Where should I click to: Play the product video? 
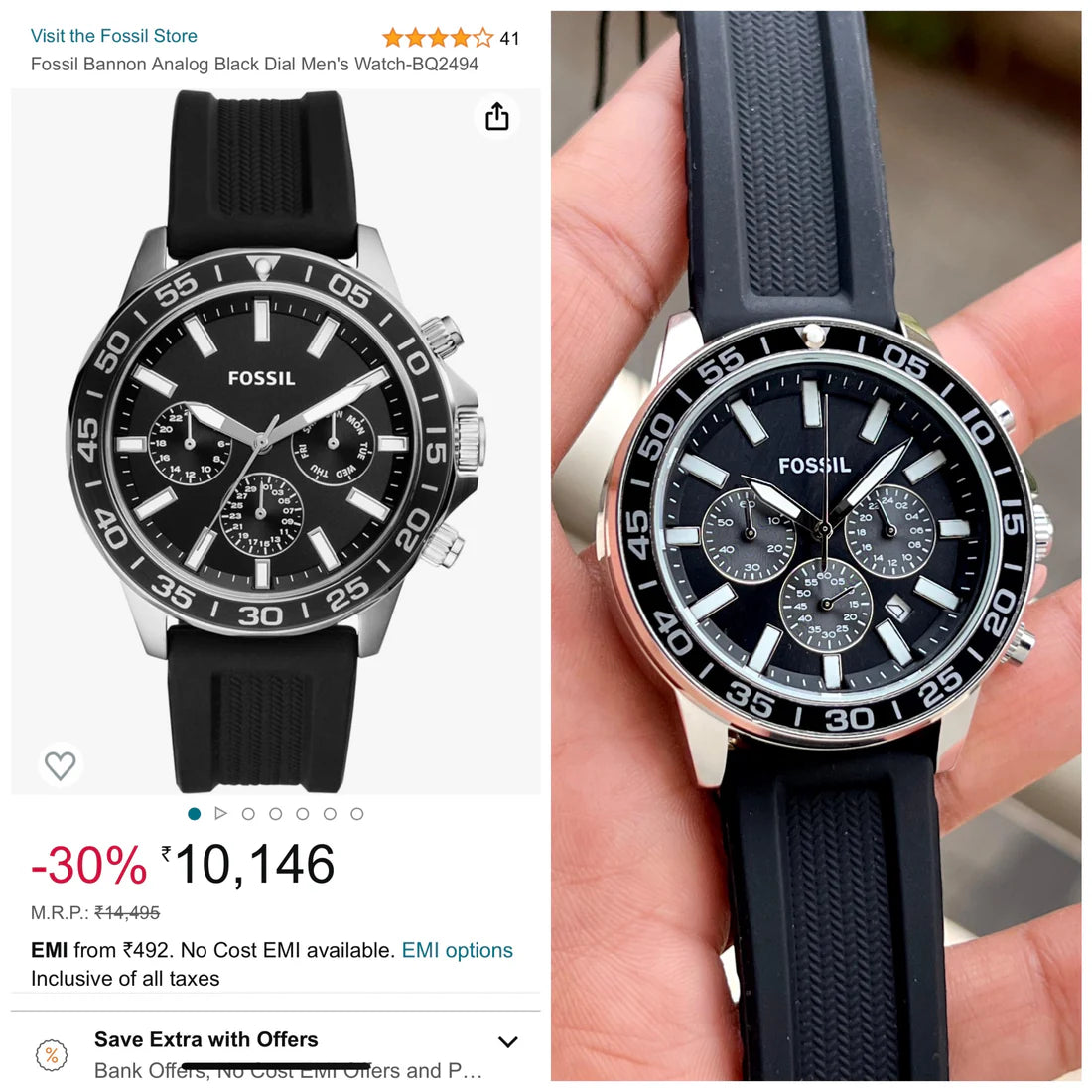[221, 813]
